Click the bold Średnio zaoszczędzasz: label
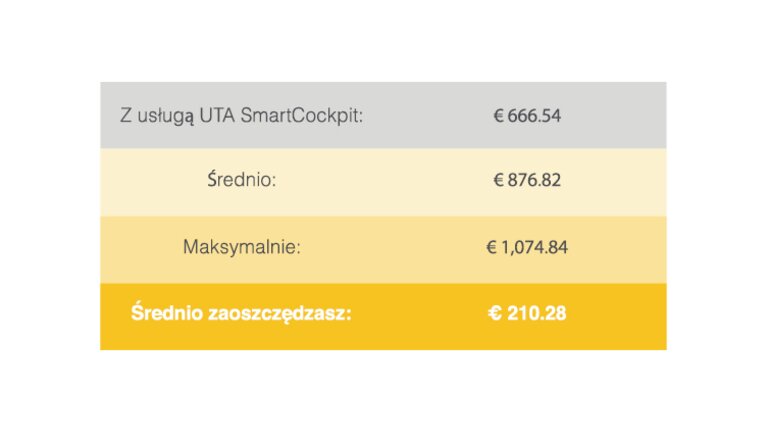Image resolution: width=768 pixels, height=432 pixels. coord(241,313)
